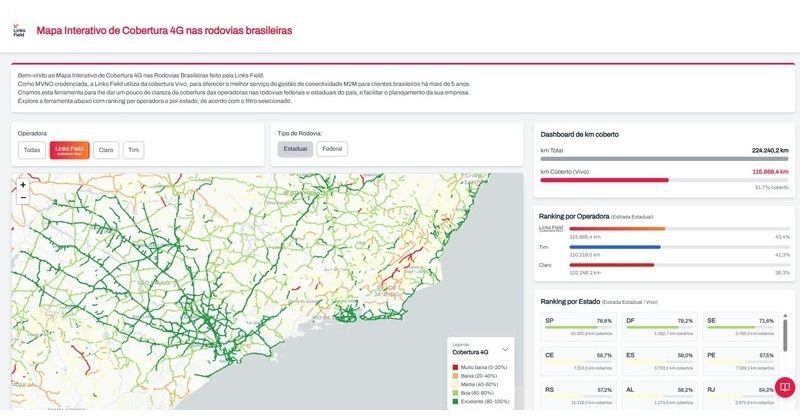Open the SP state ranking card
Image resolution: width=800 pixels, height=420 pixels.
click(x=579, y=327)
